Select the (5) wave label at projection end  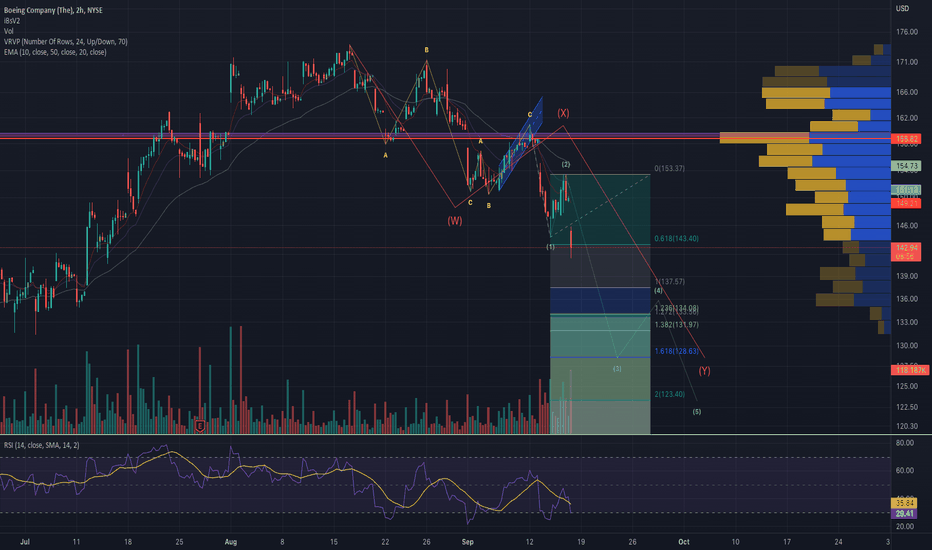tap(697, 411)
